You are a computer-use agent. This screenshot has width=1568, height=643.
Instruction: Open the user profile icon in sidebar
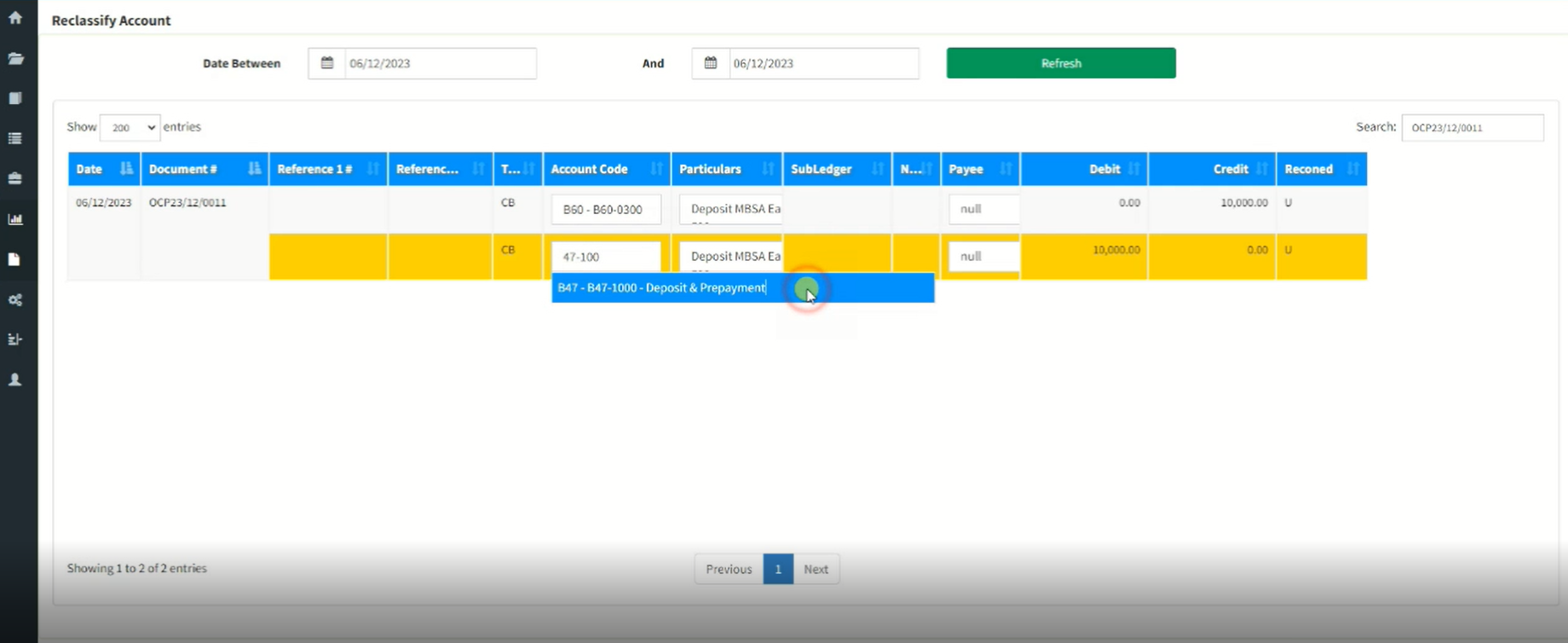(15, 379)
